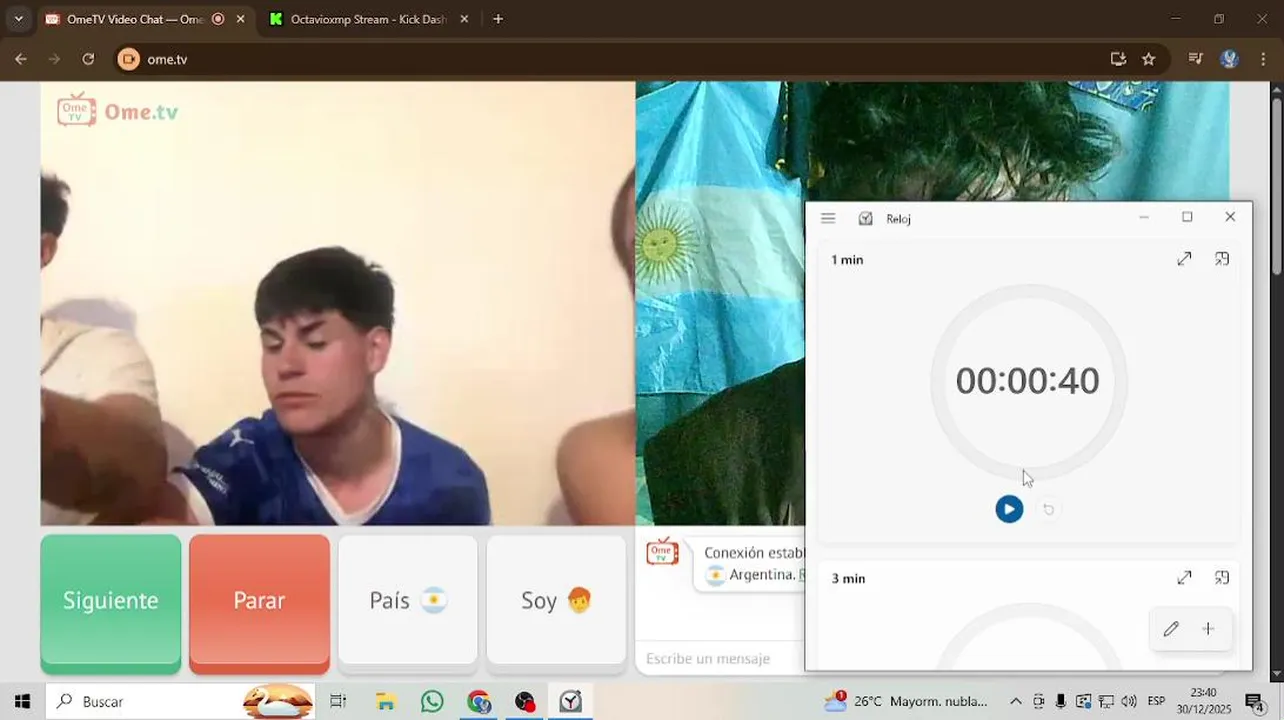Reset the 1 min timer

(1049, 509)
